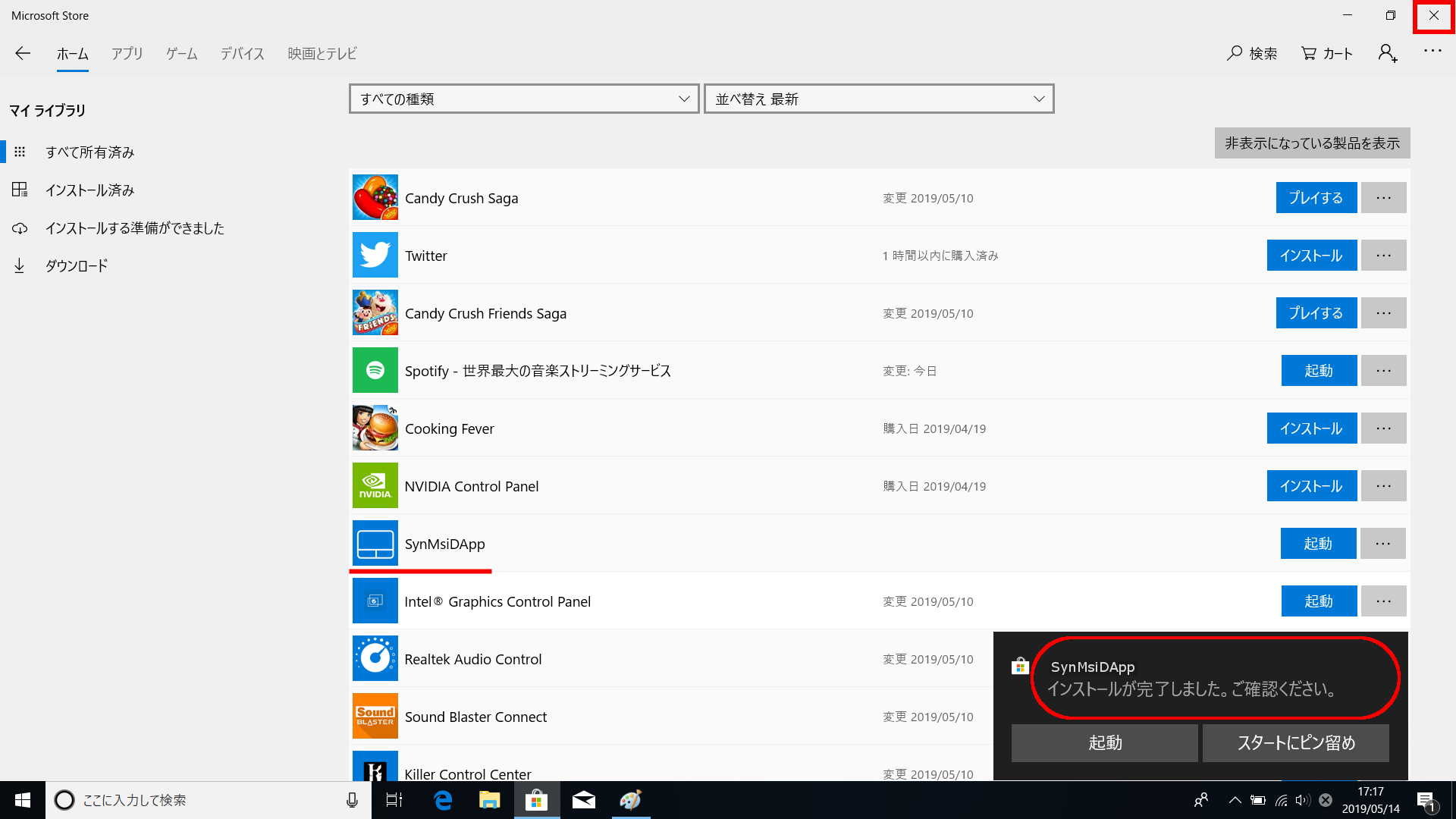1456x819 pixels.
Task: Click the SynMsiDApp touchpad icon
Action: pos(375,543)
